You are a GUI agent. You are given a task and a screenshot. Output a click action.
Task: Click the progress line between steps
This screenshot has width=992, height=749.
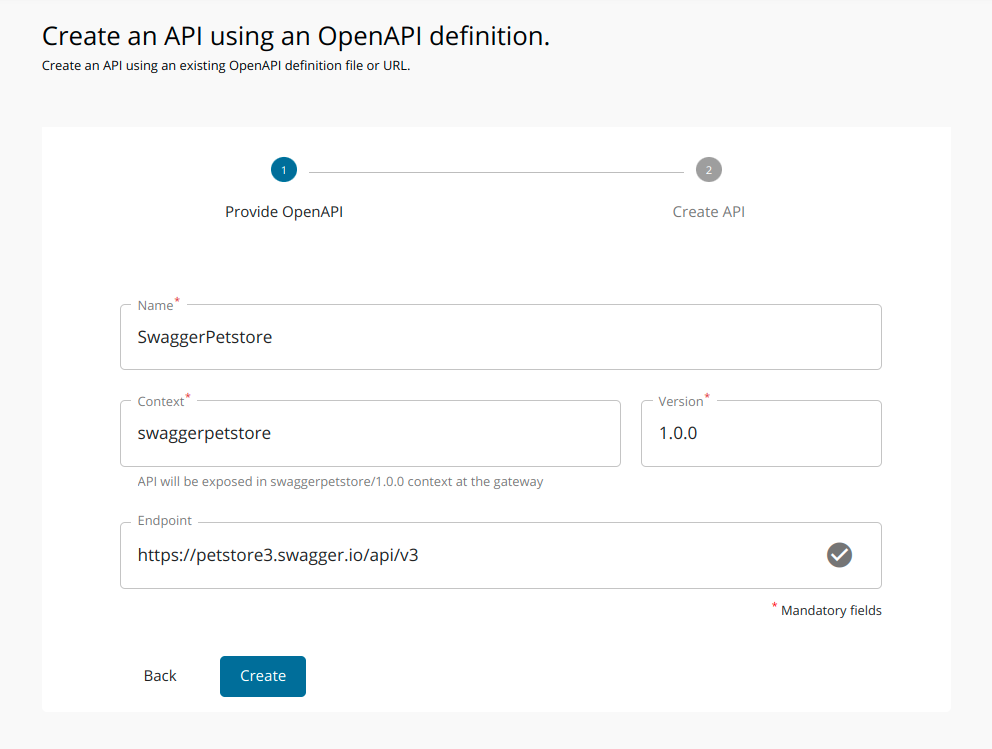(x=497, y=169)
